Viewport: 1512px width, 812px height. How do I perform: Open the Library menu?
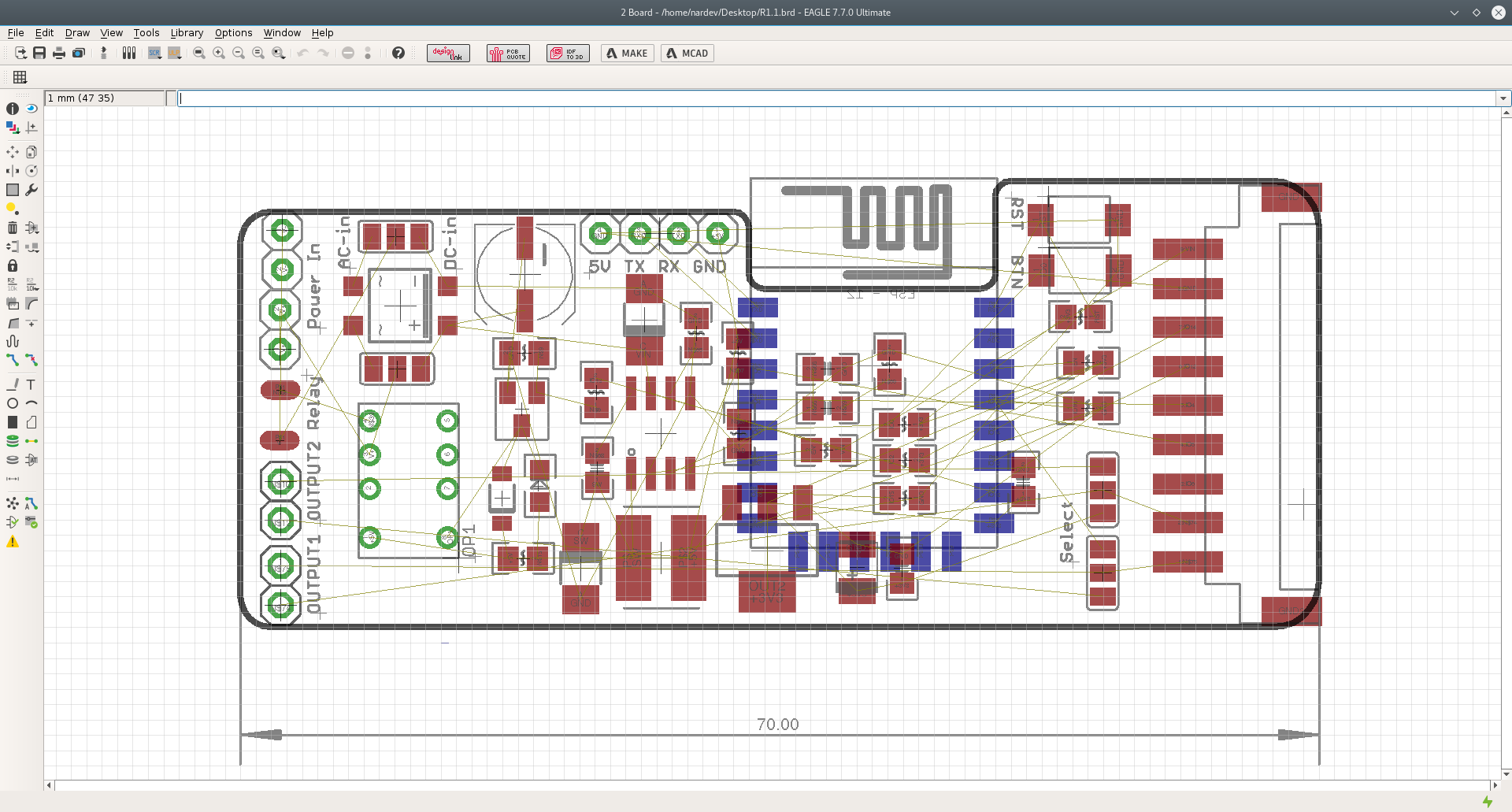coord(187,32)
